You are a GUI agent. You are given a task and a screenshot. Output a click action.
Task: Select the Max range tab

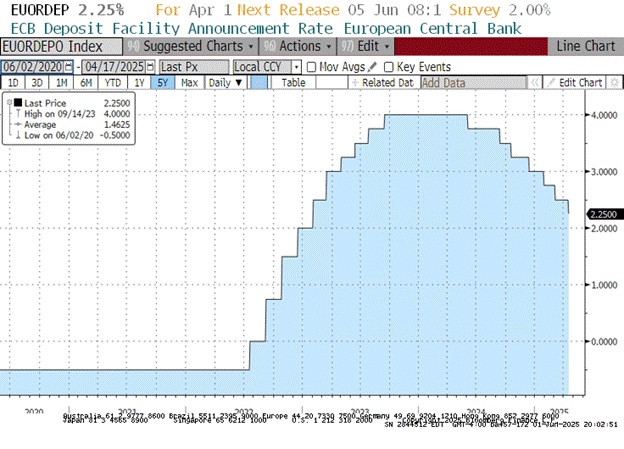189,83
